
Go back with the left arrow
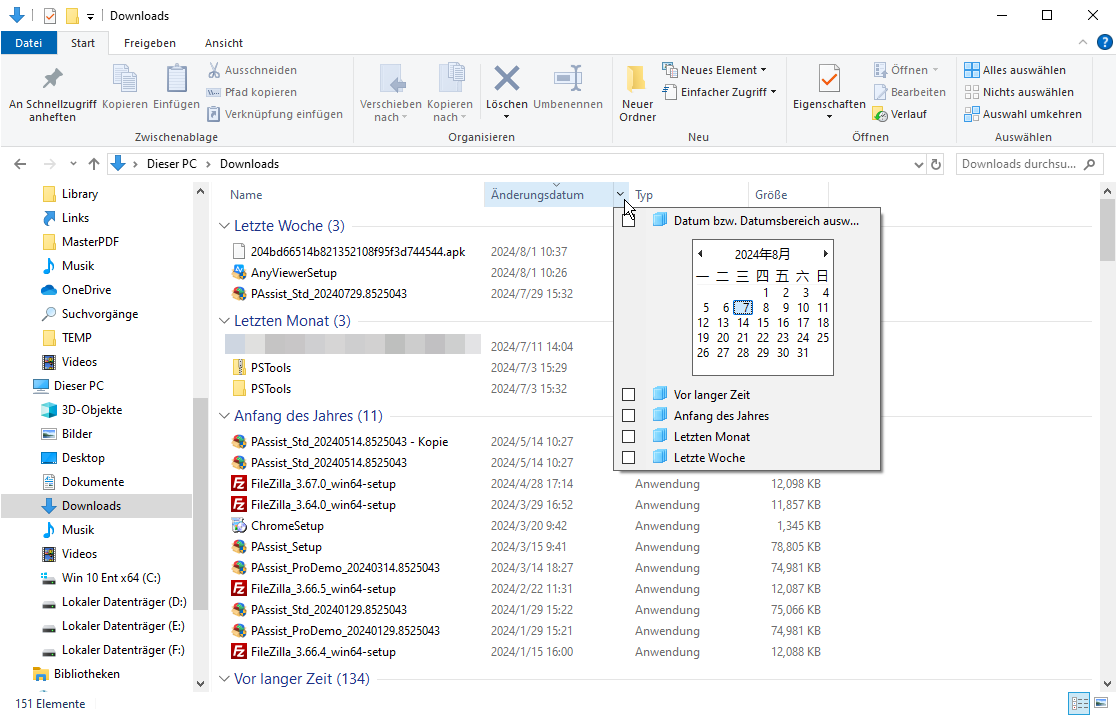pos(20,164)
